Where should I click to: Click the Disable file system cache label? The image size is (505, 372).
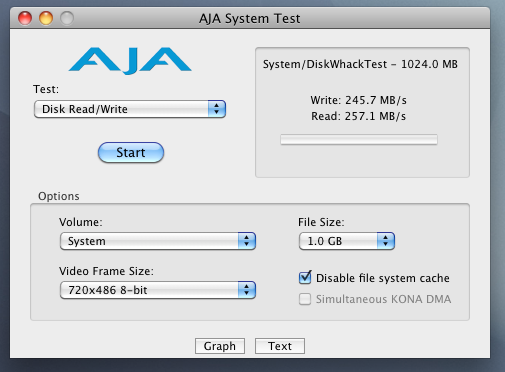(x=383, y=278)
